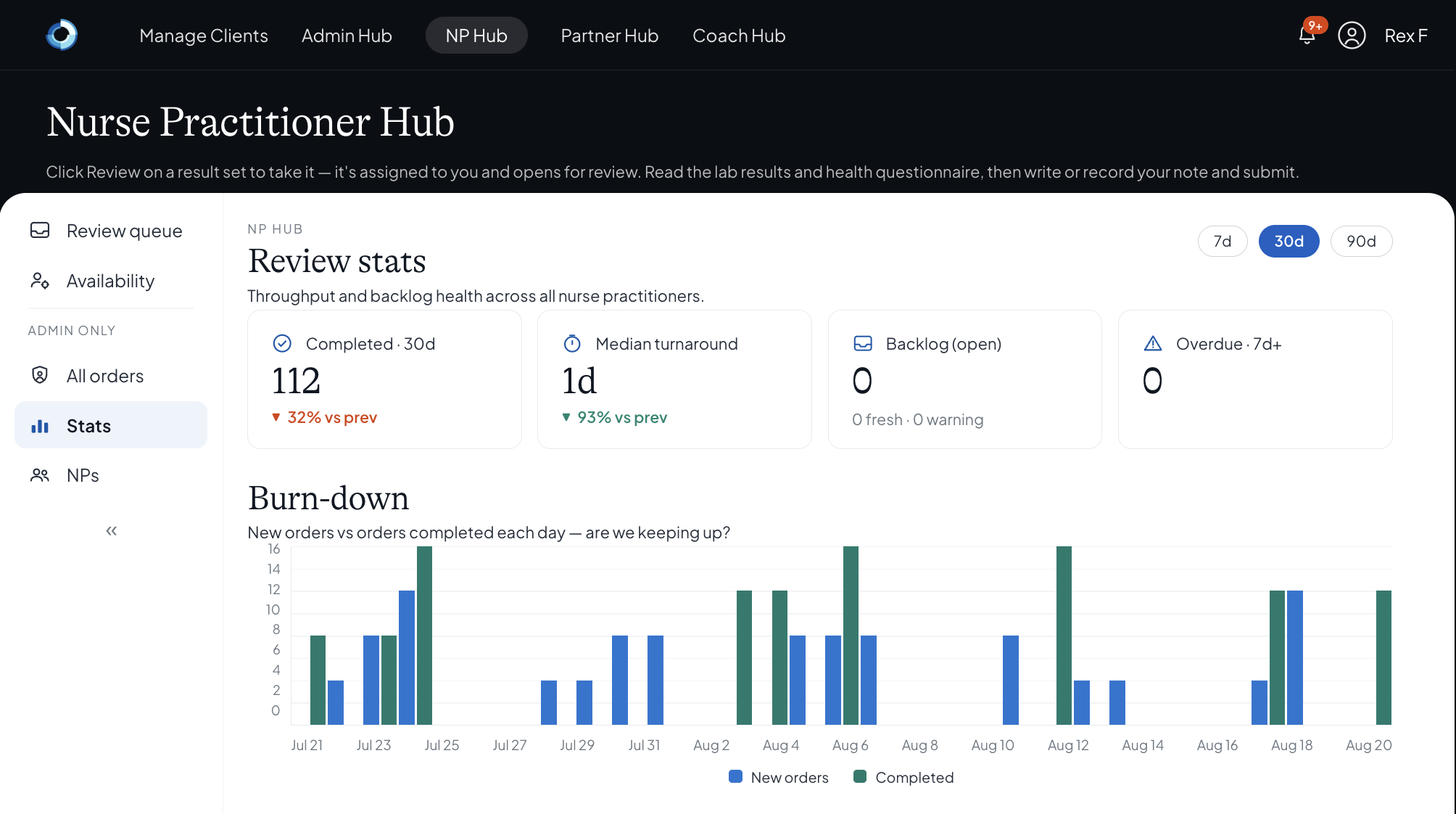Image resolution: width=1456 pixels, height=814 pixels.
Task: Click the All orders shield icon
Action: [40, 375]
